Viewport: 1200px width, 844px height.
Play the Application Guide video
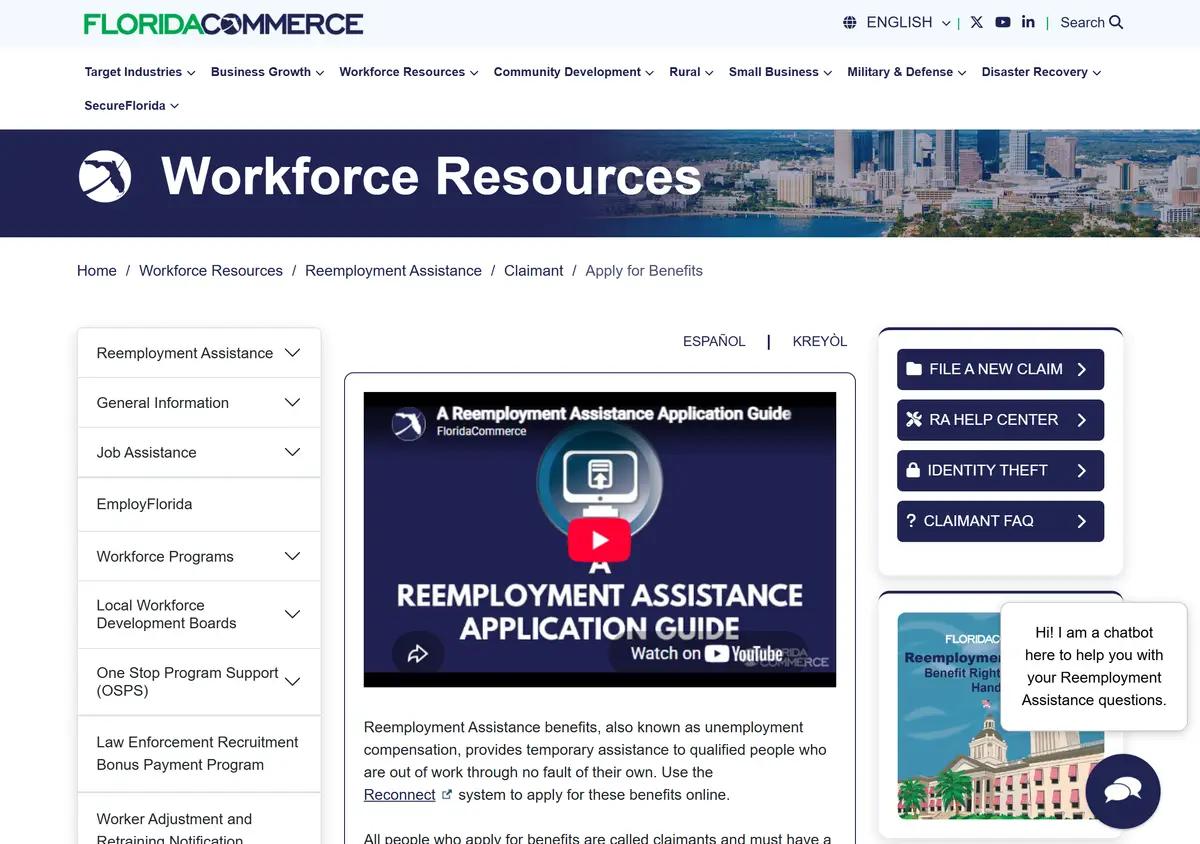tap(599, 540)
